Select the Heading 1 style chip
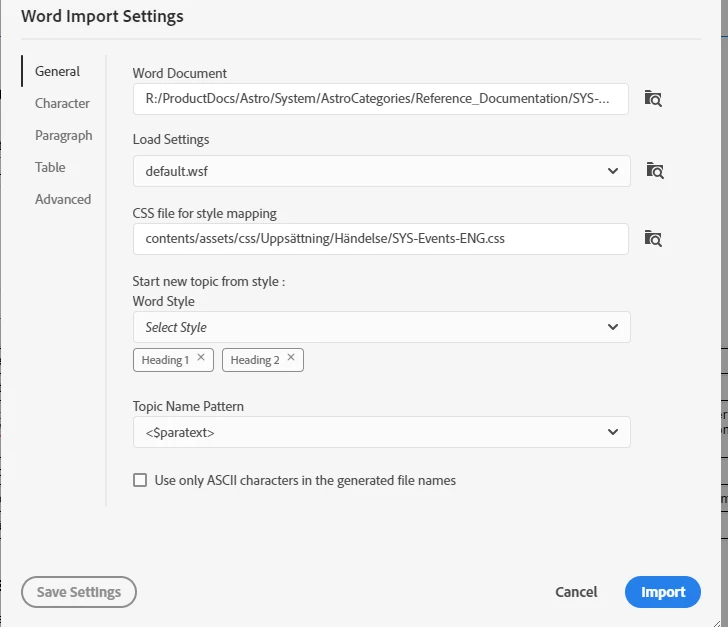The width and height of the screenshot is (728, 627). (165, 360)
